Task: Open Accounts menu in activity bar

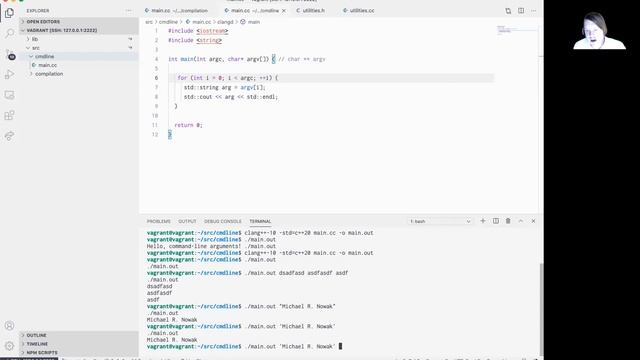Action: coord(9,325)
